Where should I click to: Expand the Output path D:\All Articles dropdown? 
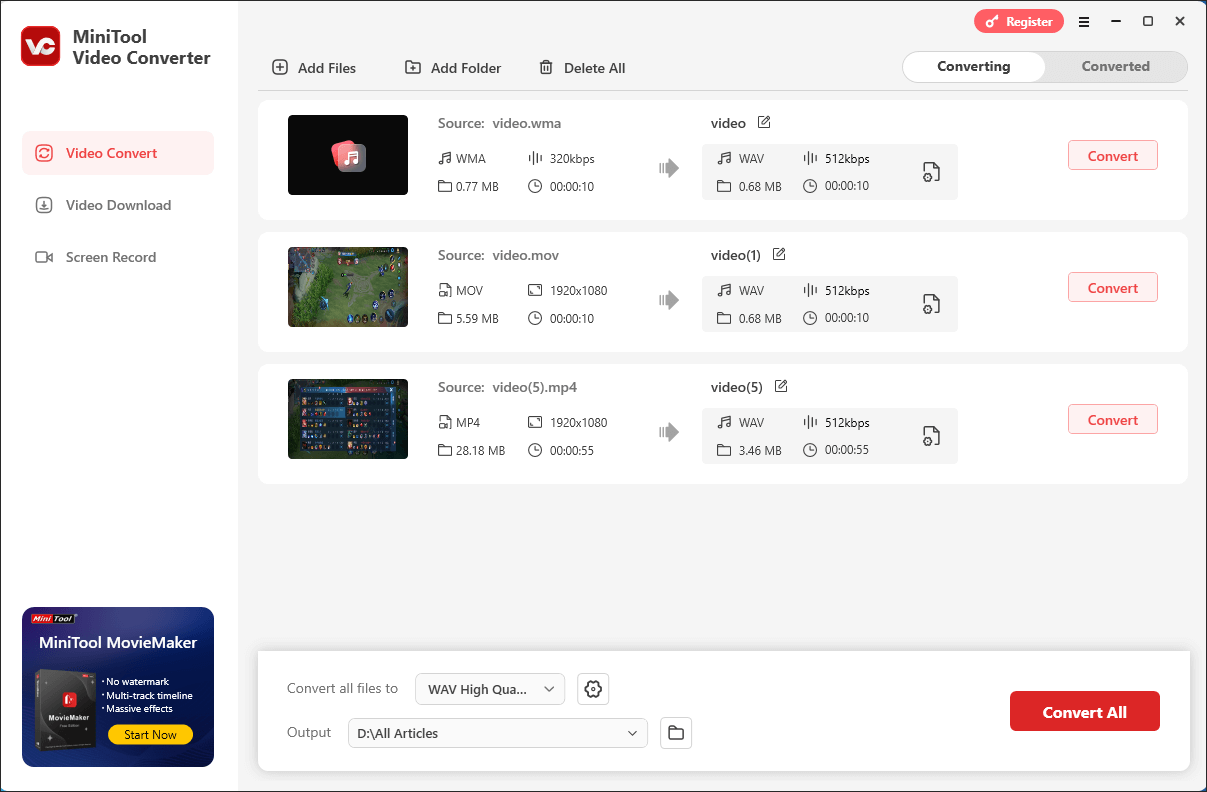point(498,733)
